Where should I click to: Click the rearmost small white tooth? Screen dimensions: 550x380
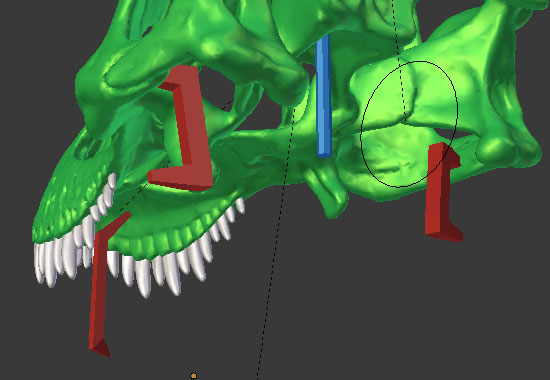coord(240,205)
